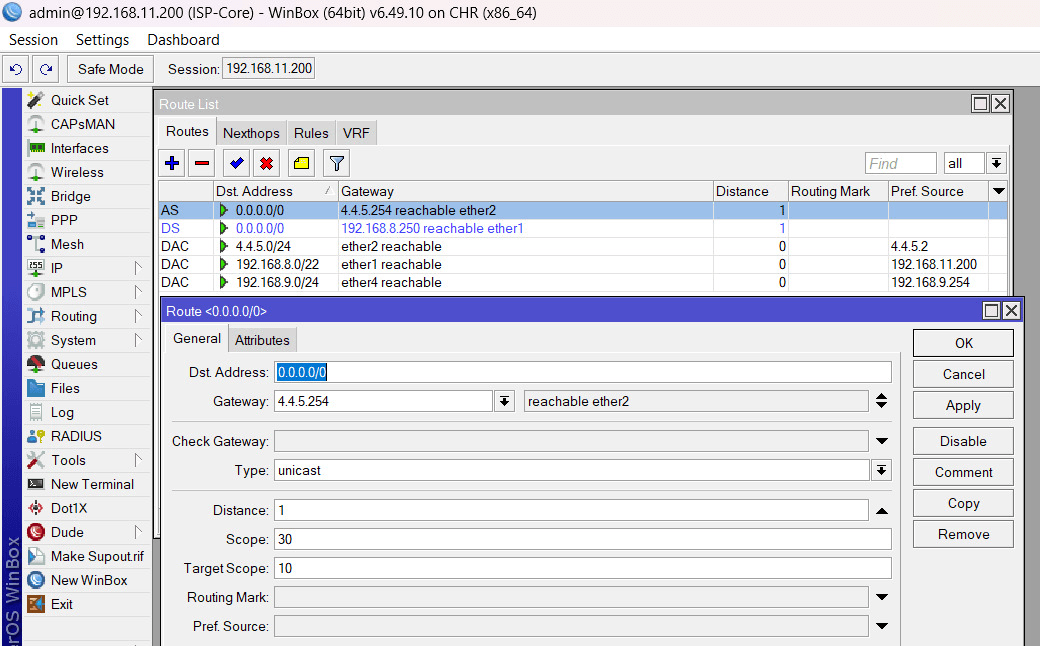This screenshot has height=646, width=1040.
Task: Click OK in route dialog
Action: [963, 343]
